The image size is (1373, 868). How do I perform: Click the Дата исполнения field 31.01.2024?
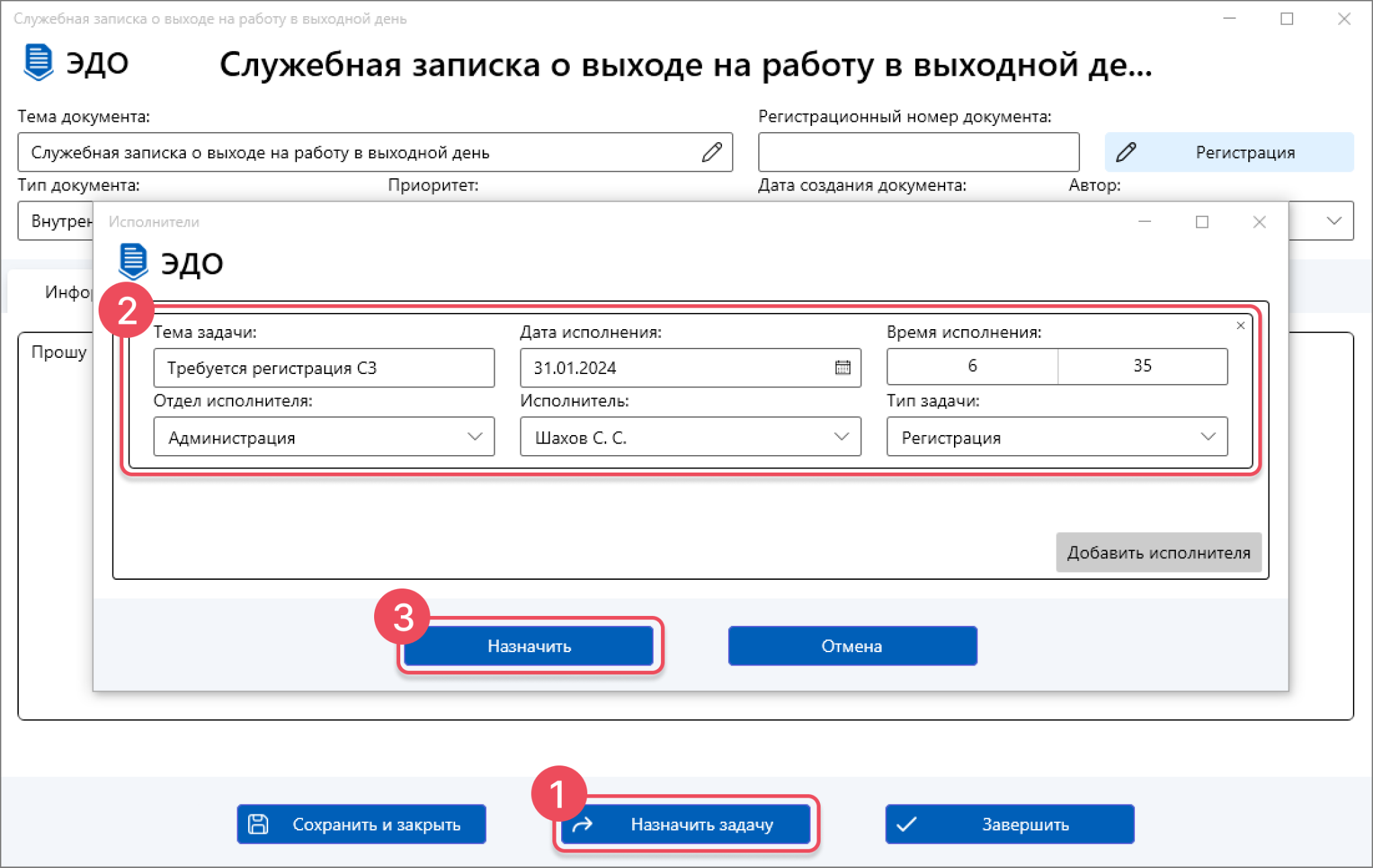click(691, 367)
